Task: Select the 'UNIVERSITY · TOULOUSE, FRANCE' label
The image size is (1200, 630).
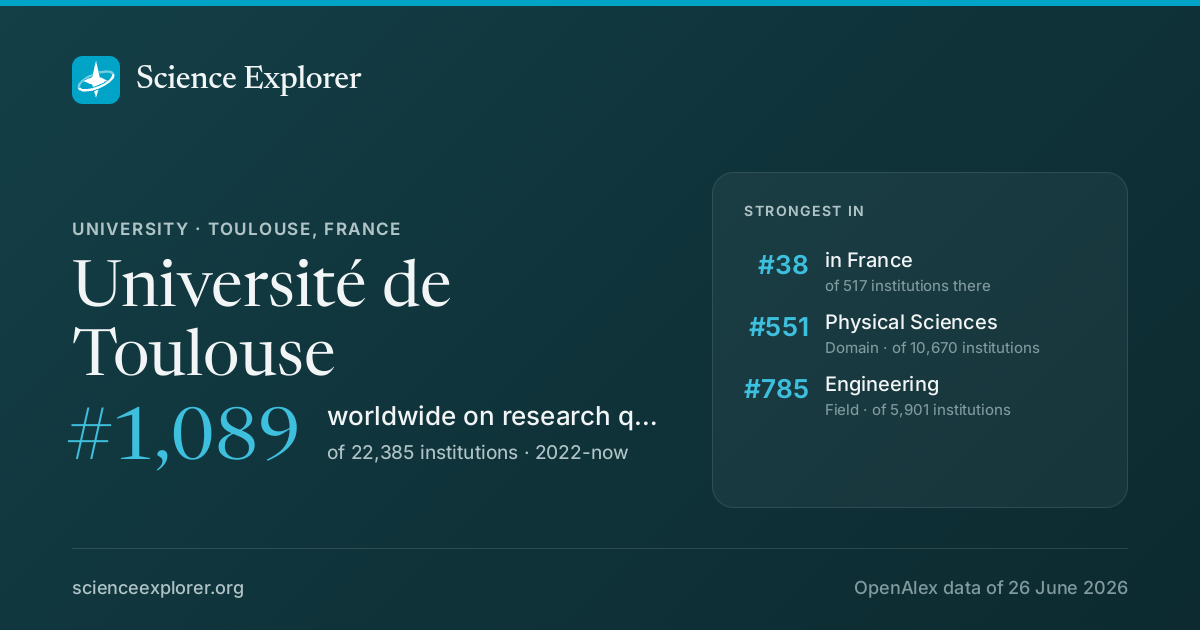Action: click(236, 229)
